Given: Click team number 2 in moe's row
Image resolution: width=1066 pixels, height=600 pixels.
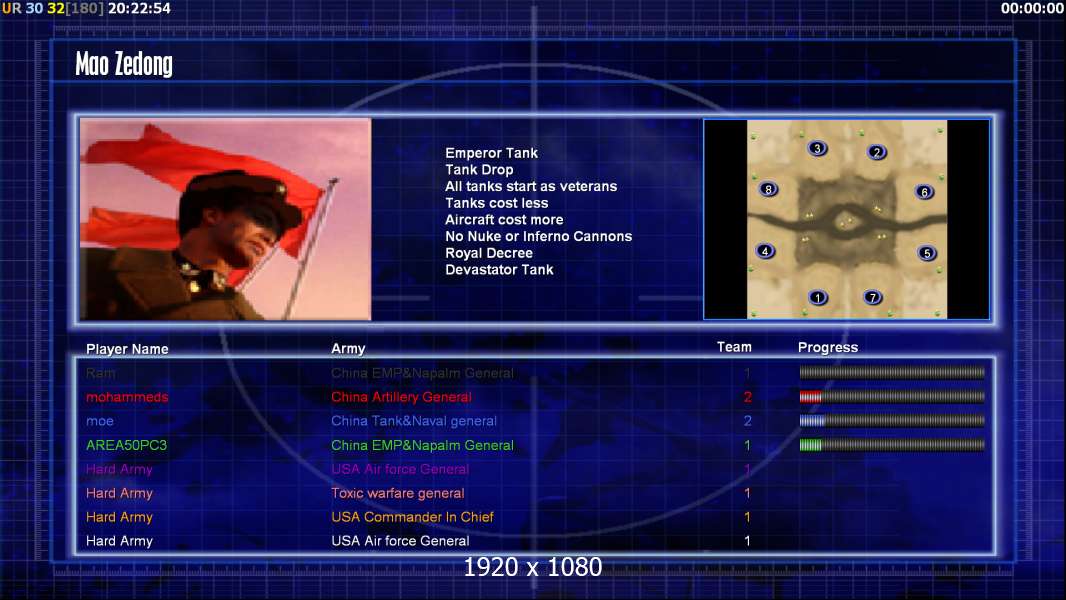Looking at the screenshot, I should click(747, 421).
